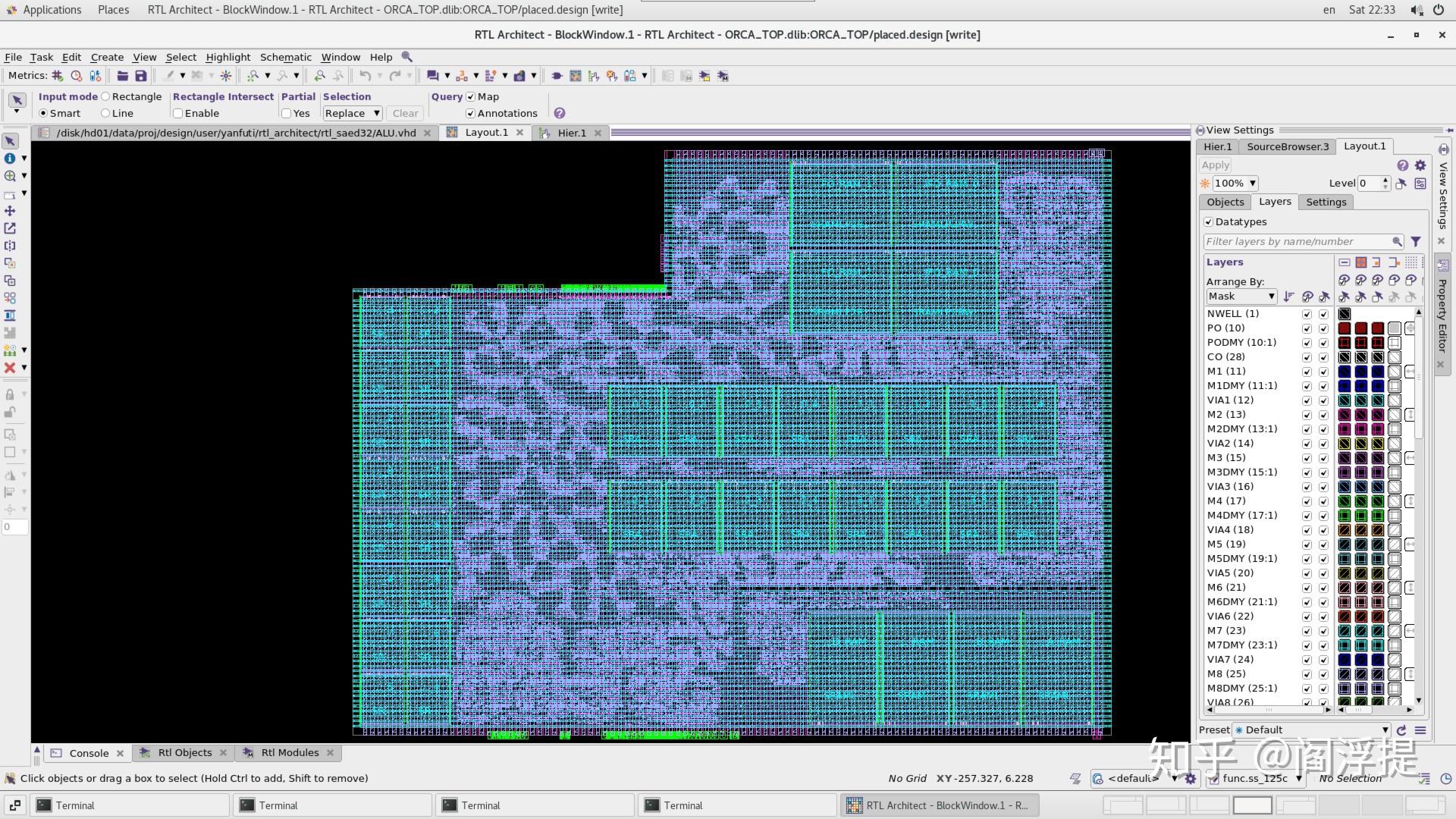Open the Schematic menu
This screenshot has height=819, width=1456.
pos(285,57)
